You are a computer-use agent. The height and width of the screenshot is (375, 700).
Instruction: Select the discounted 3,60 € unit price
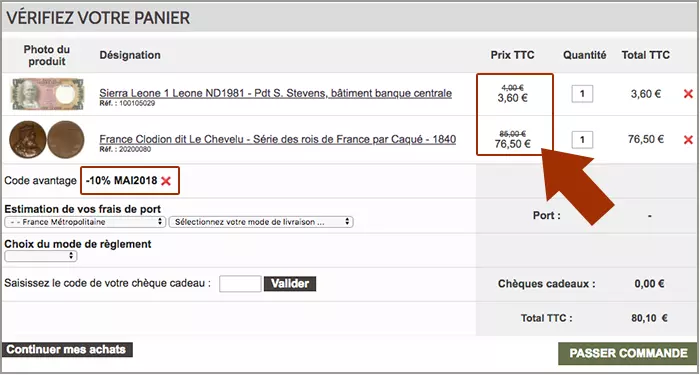tap(512, 98)
